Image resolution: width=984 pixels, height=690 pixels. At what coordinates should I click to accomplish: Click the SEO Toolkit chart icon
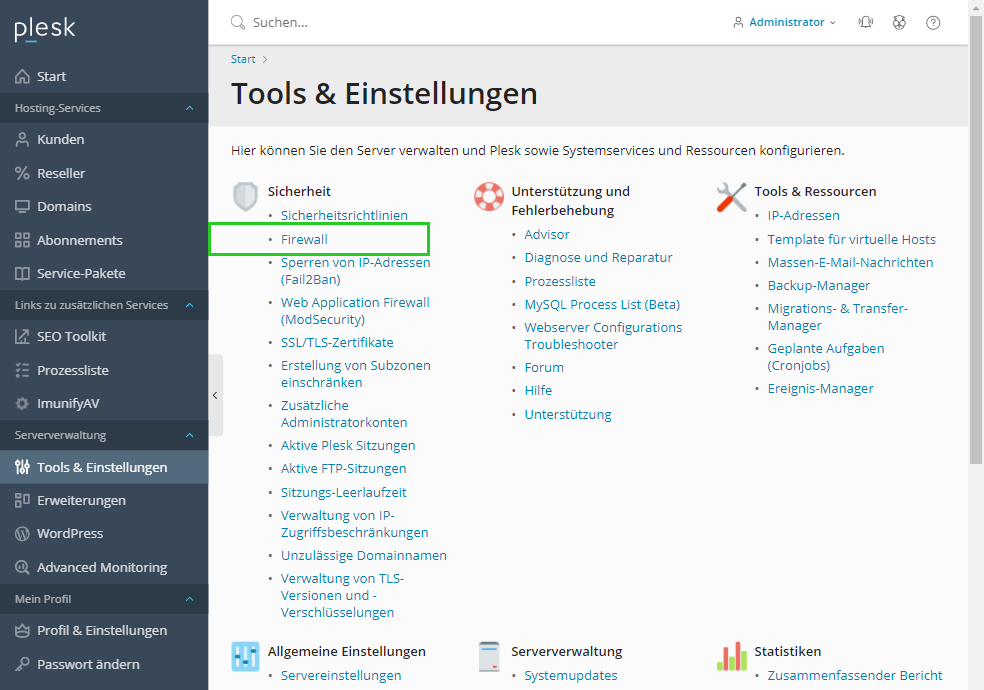point(22,336)
